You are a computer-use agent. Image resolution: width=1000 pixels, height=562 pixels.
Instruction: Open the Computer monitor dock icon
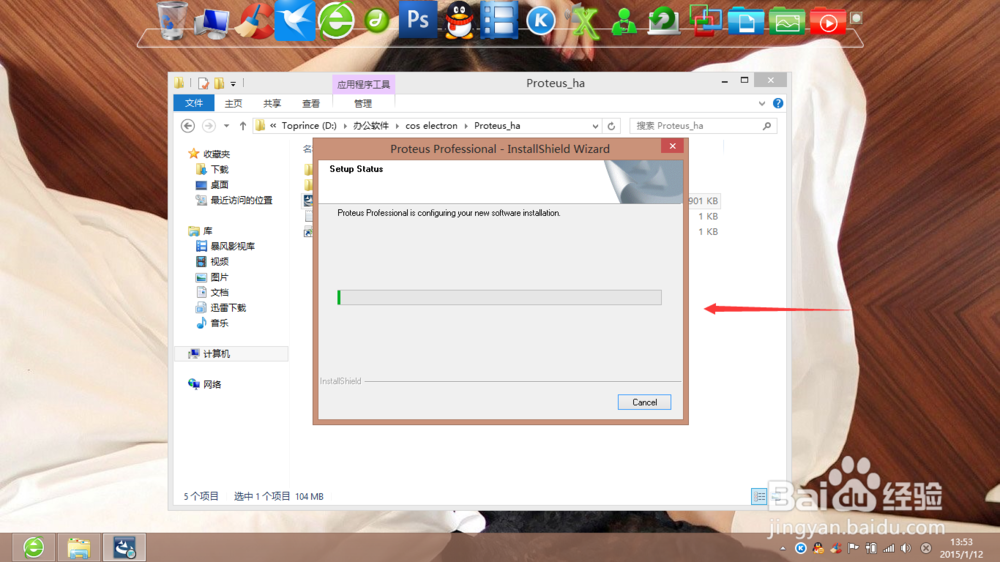coord(212,22)
